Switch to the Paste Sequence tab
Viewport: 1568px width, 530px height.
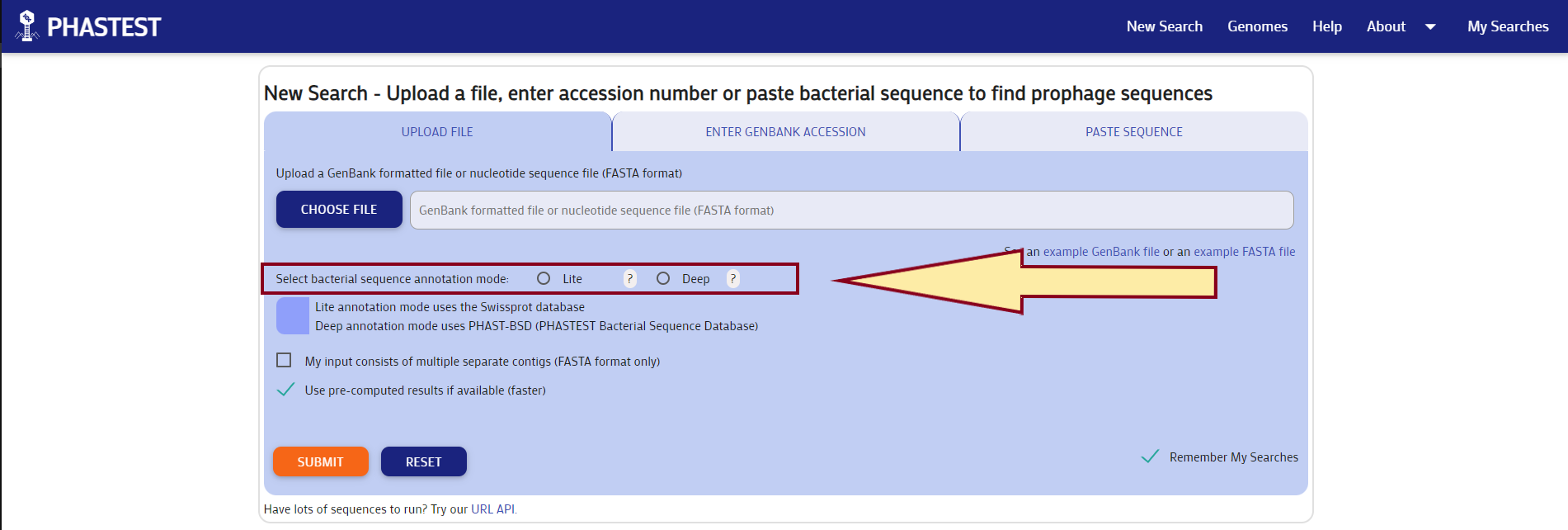1133,132
